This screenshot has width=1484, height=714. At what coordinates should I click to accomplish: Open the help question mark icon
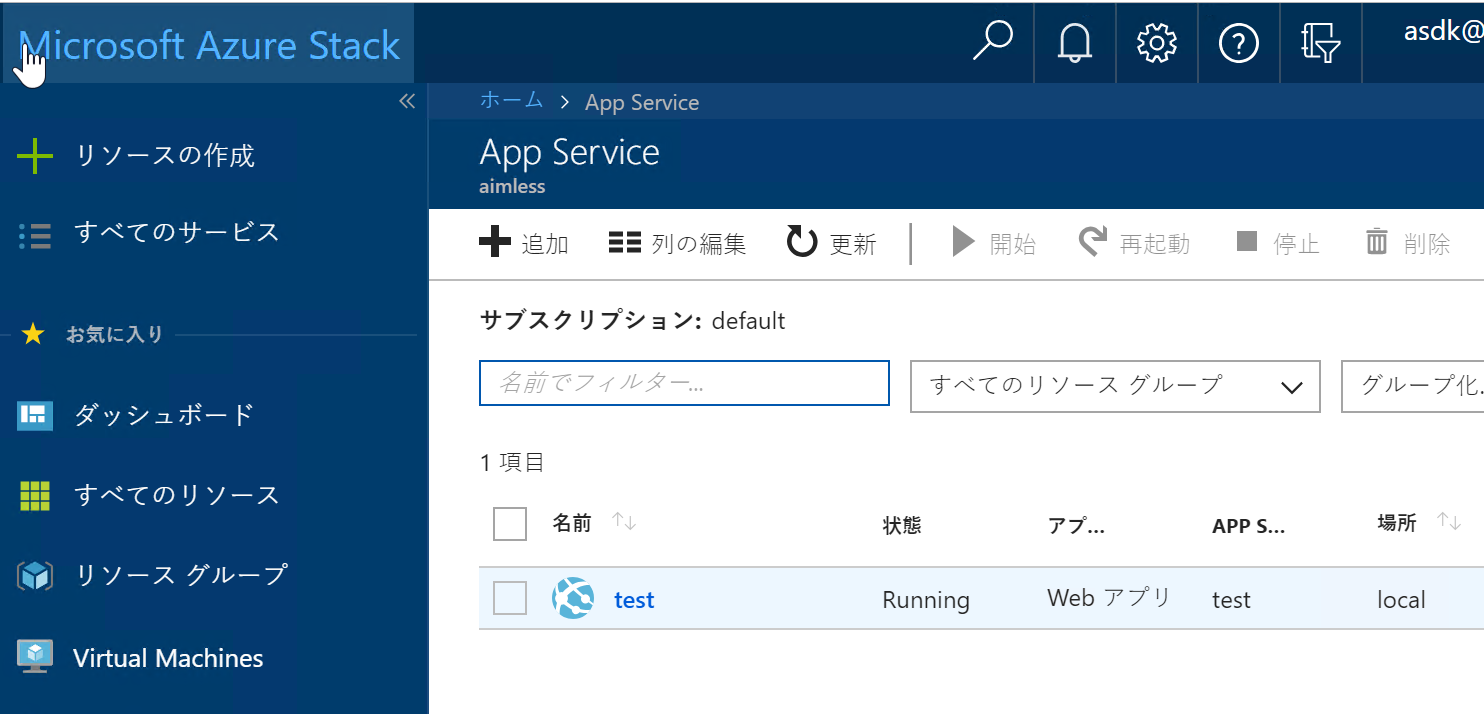click(1239, 43)
